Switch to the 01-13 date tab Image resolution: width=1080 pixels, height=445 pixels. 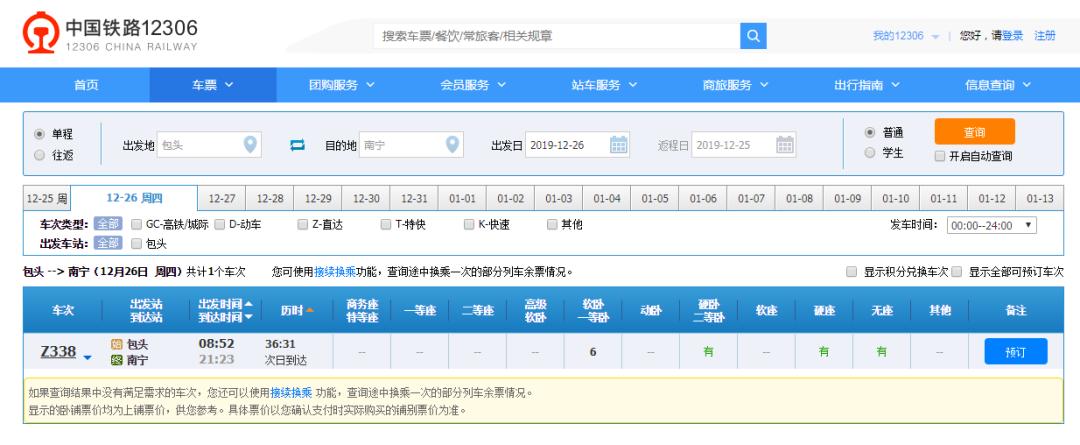[1039, 198]
